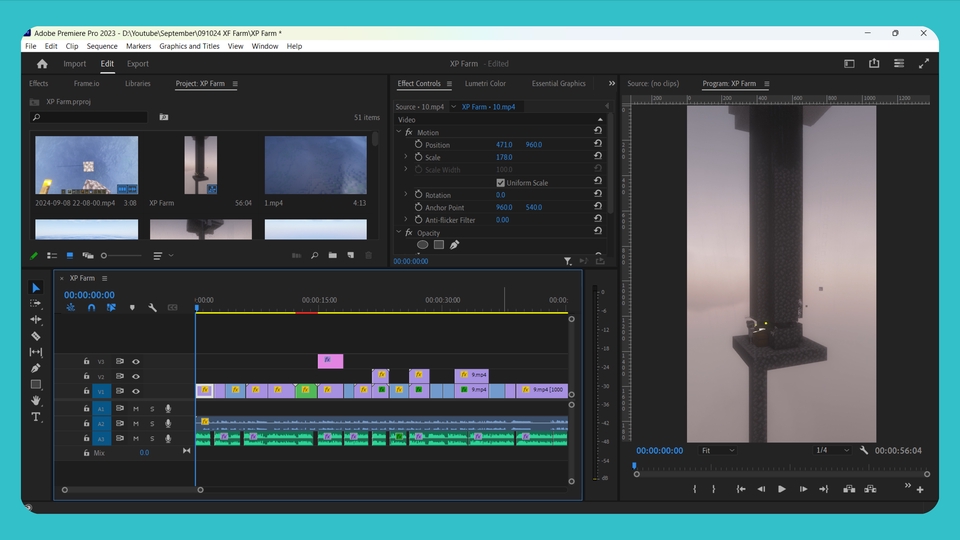
Task: Open the Fit zoom level dropdown
Action: click(x=718, y=450)
